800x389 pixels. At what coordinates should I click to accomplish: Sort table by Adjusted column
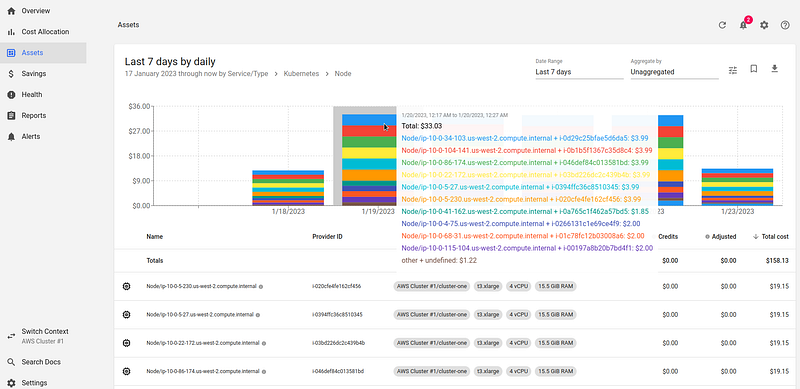pos(720,237)
